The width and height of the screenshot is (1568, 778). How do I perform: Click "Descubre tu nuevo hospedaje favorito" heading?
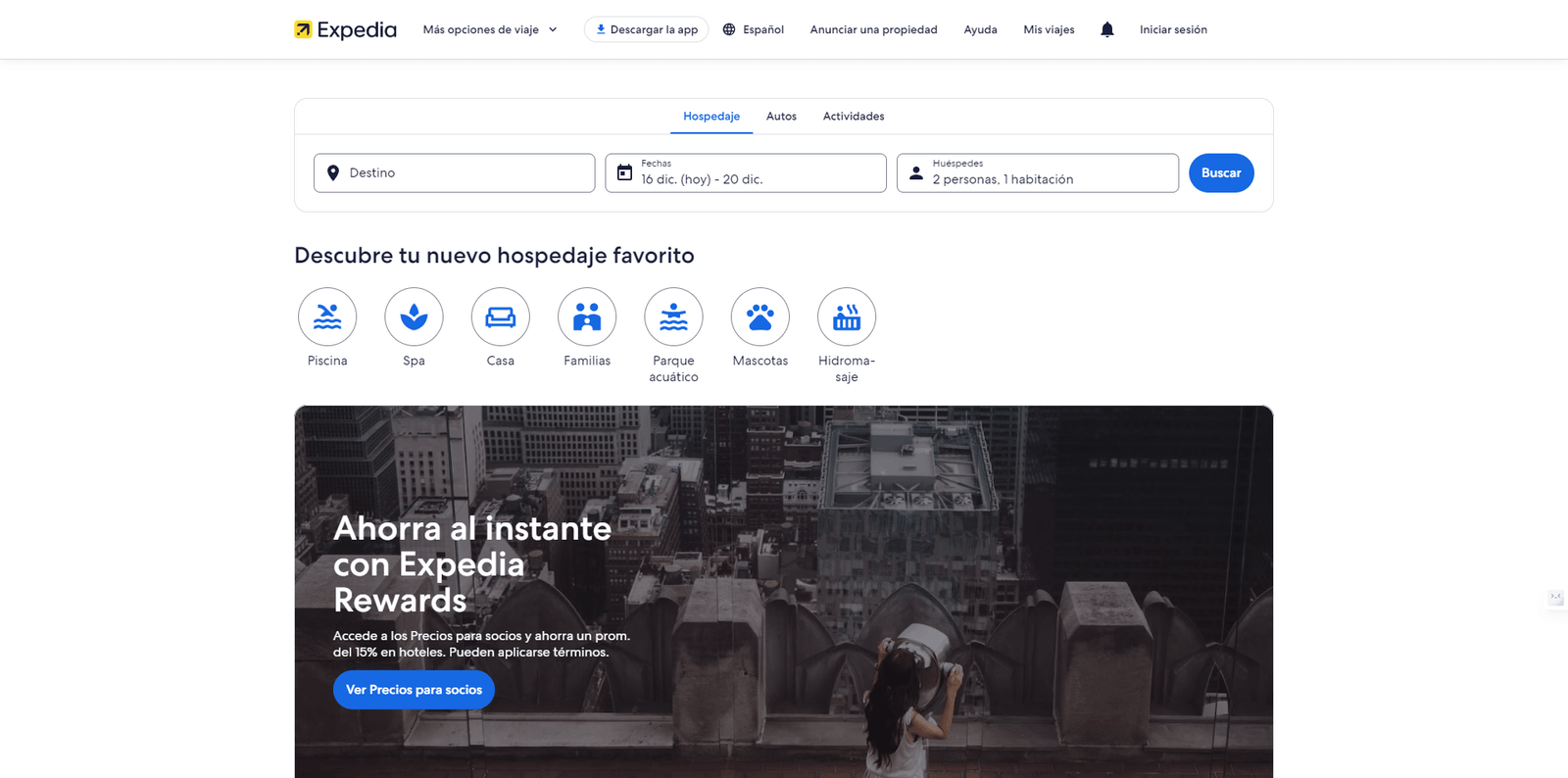494,256
